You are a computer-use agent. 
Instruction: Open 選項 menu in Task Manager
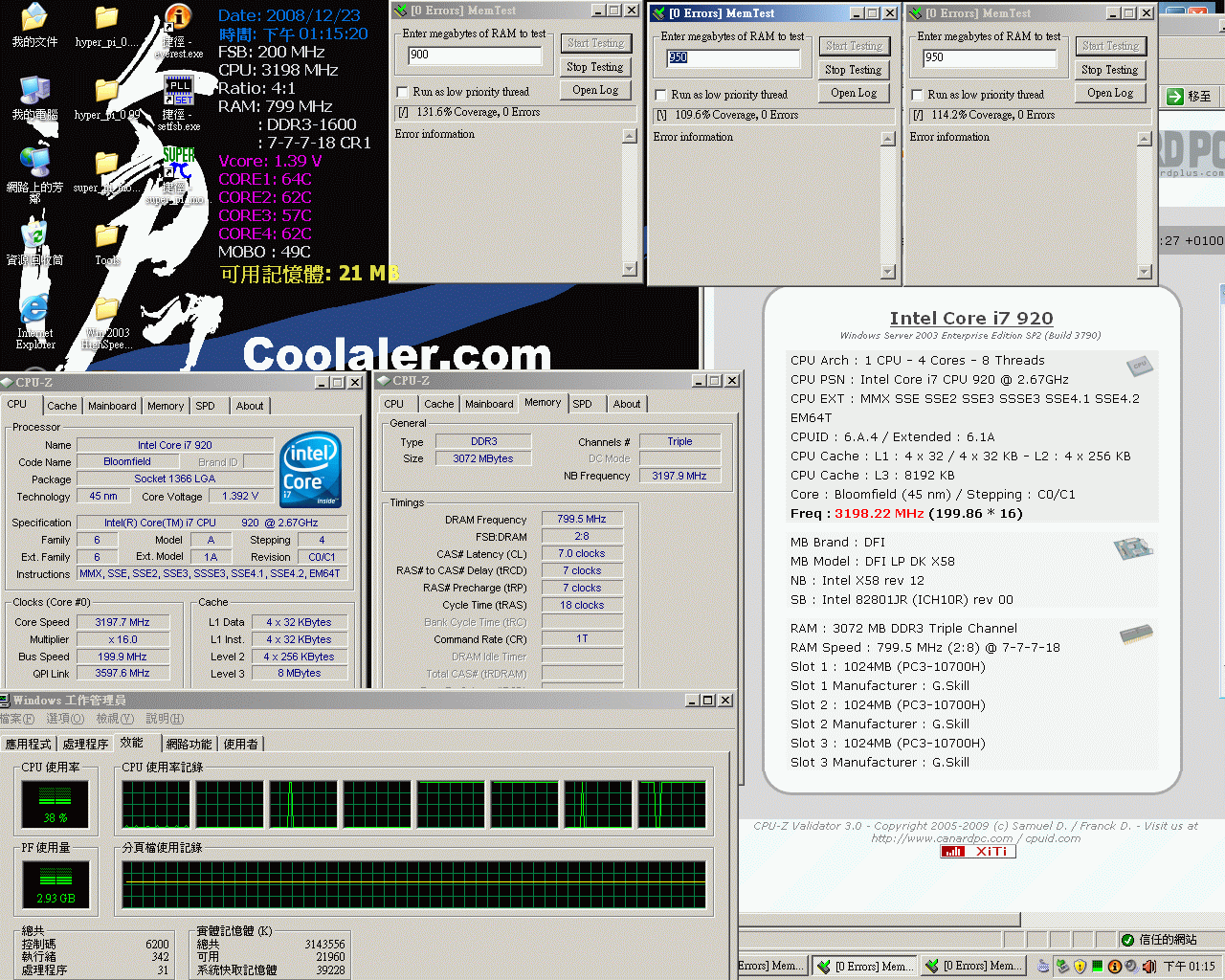click(65, 719)
